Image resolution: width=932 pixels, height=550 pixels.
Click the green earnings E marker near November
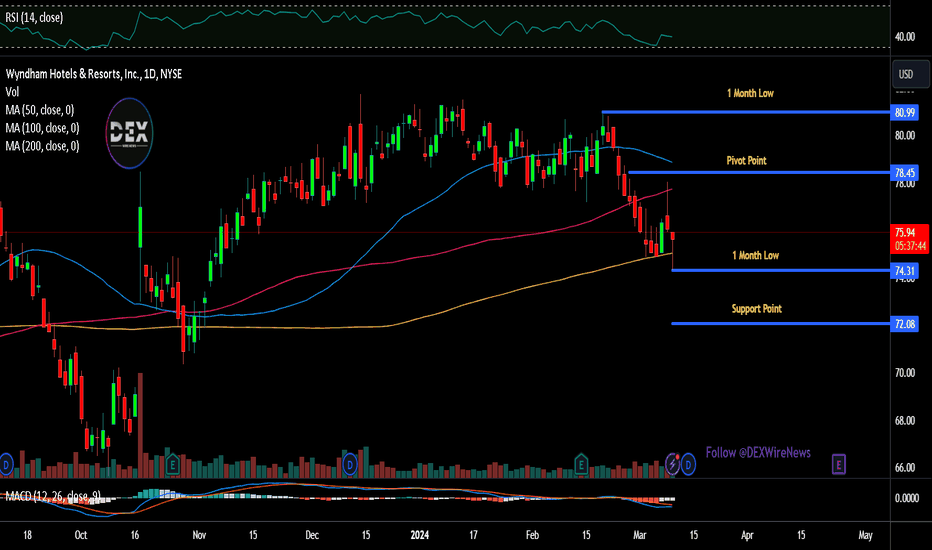tap(172, 464)
